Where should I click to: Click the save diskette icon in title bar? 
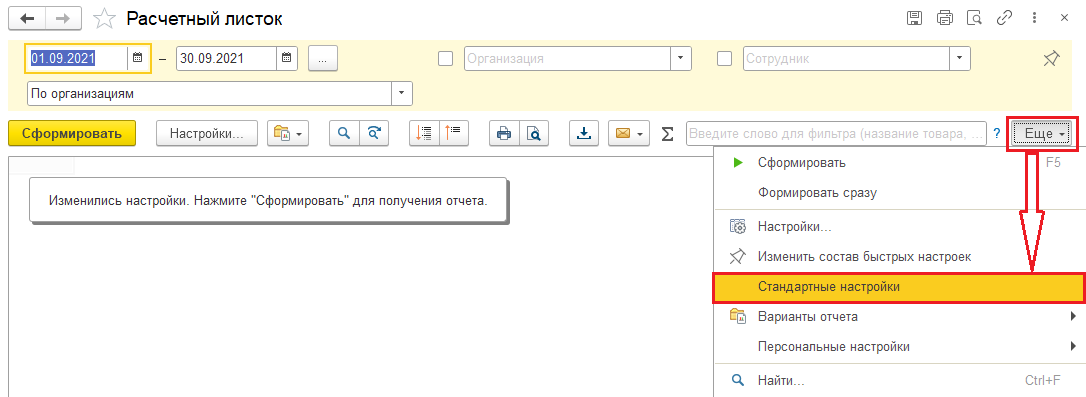coord(914,19)
